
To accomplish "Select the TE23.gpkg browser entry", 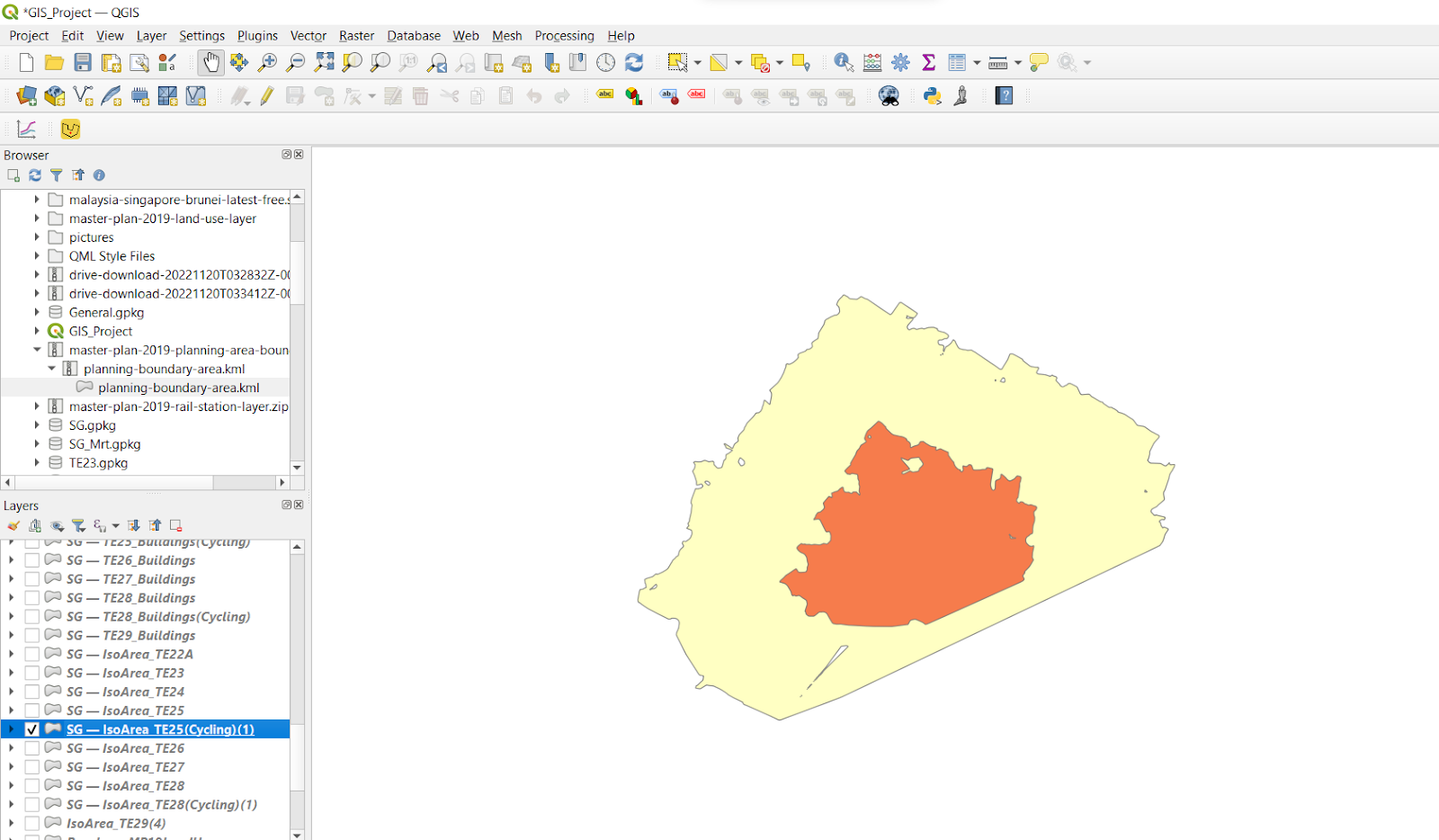I will pos(98,463).
